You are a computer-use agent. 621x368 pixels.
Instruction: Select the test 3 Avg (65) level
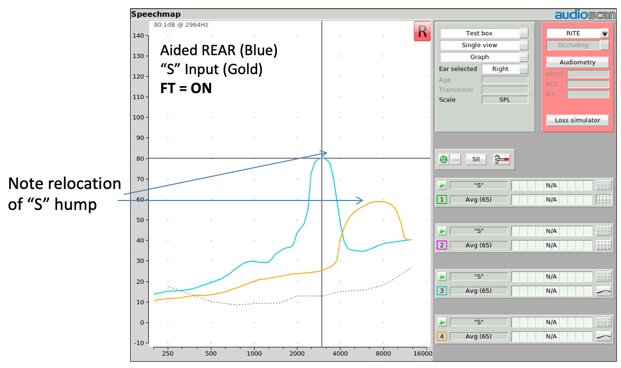coord(479,291)
